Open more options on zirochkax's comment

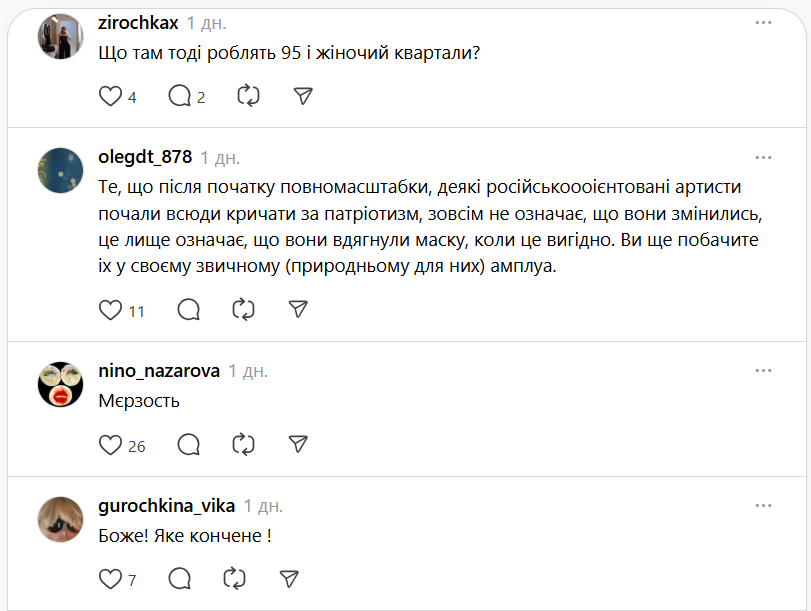pyautogui.click(x=764, y=21)
